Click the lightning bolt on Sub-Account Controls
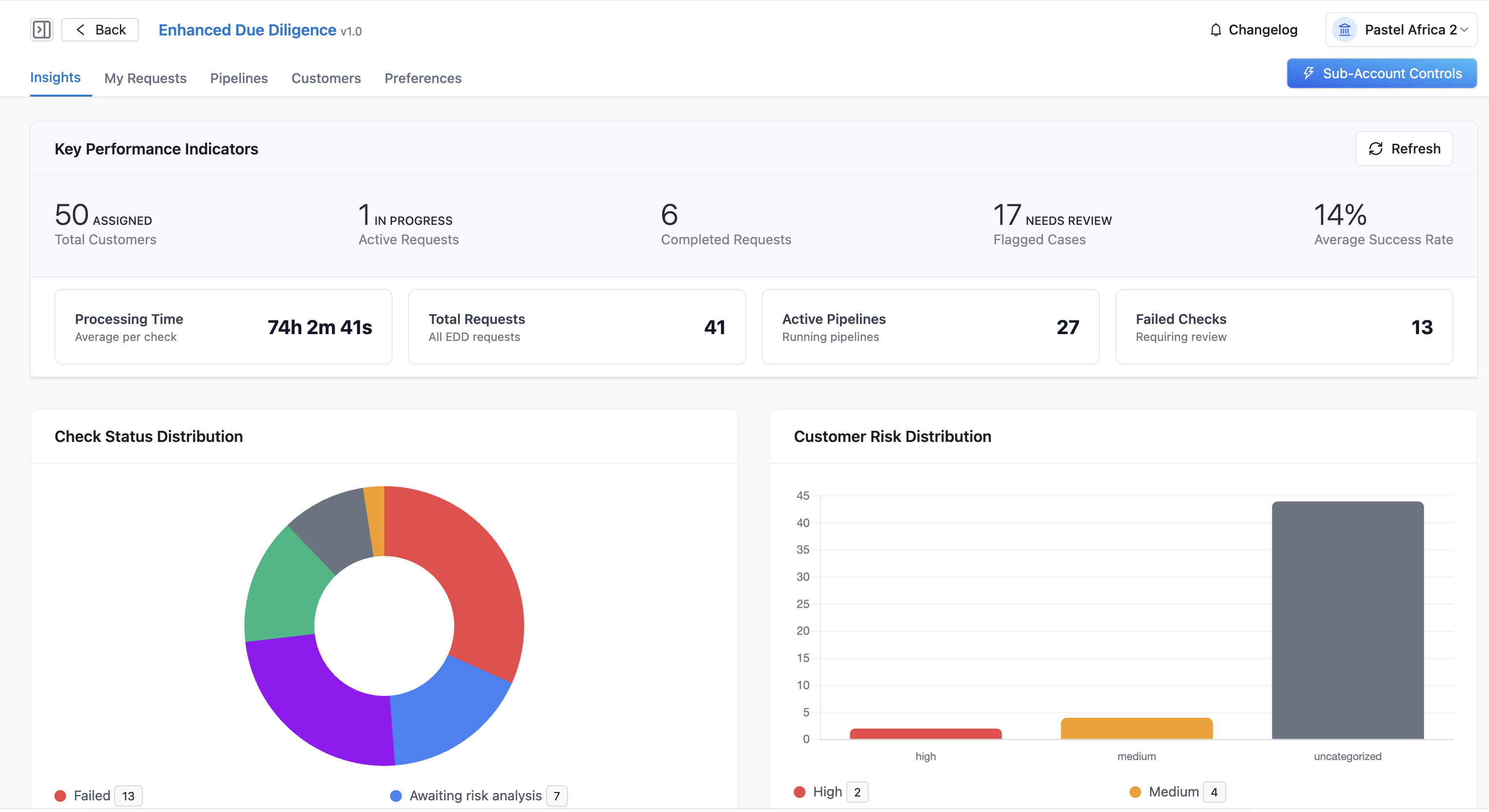This screenshot has width=1489, height=812. [1309, 73]
